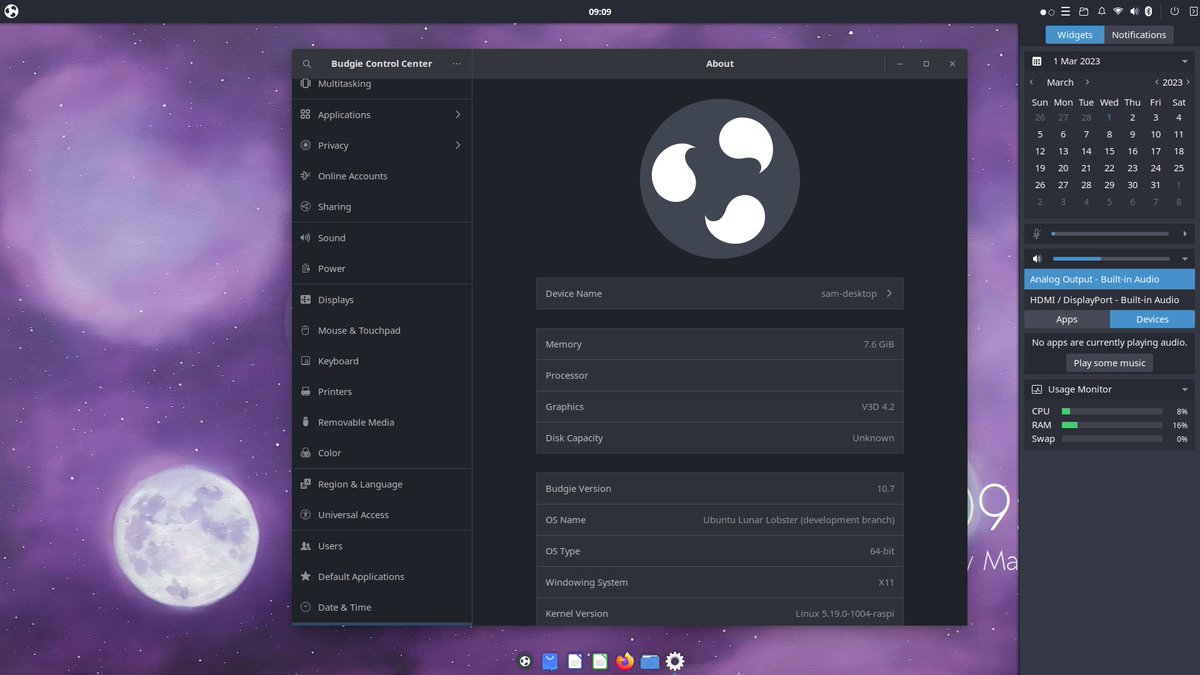This screenshot has height=675, width=1200.
Task: Open Removable Media settings
Action: [x=382, y=422]
